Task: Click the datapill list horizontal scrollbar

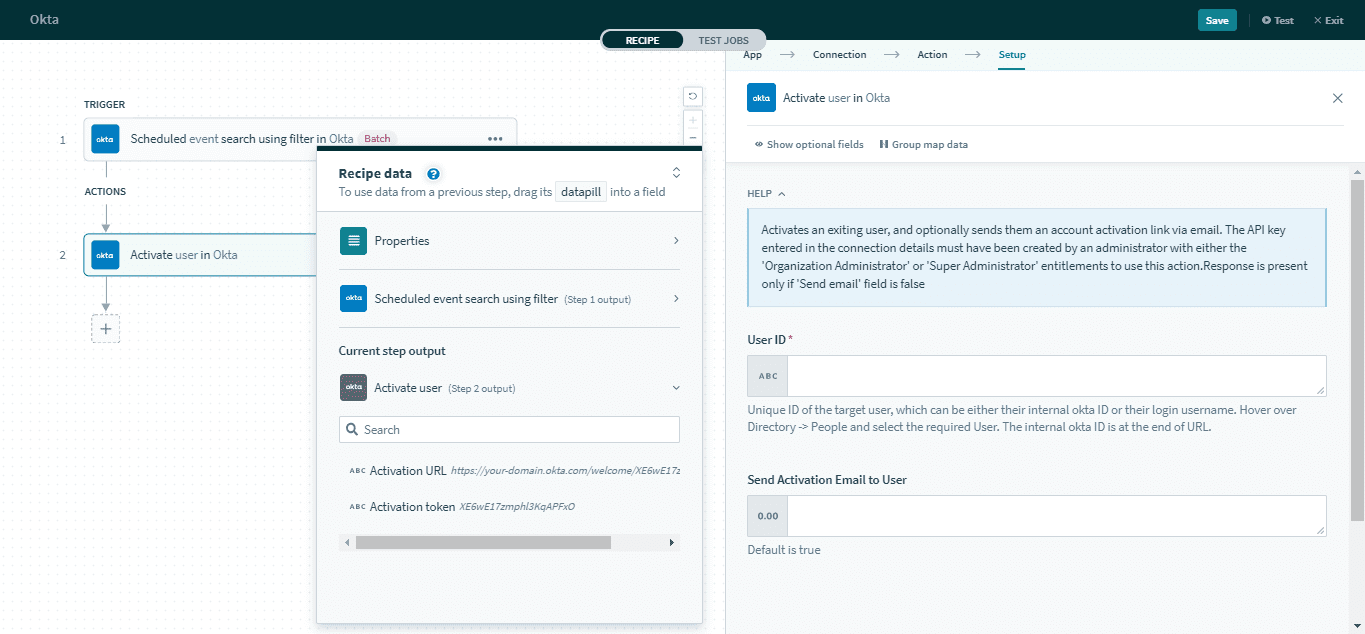Action: click(482, 542)
